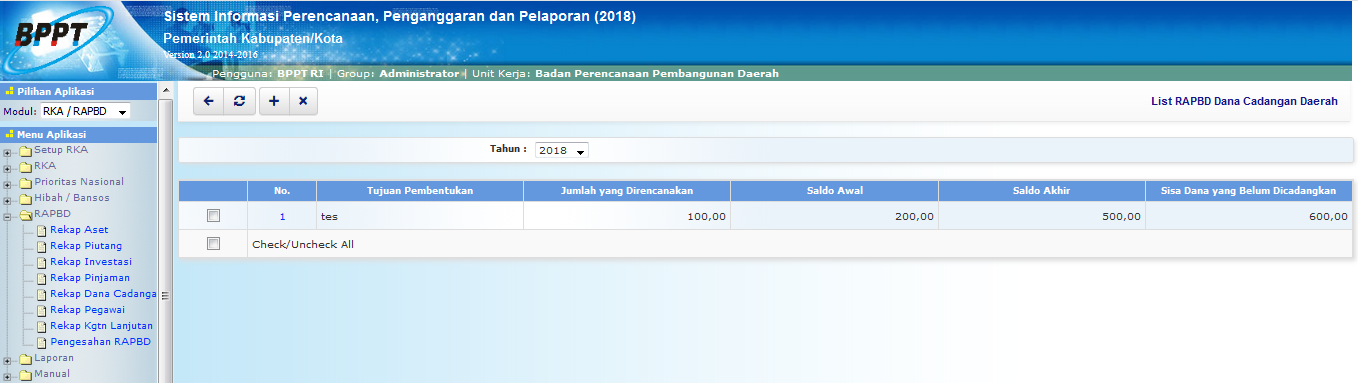The width and height of the screenshot is (1358, 383).
Task: Add a new record with plus icon
Action: (274, 101)
